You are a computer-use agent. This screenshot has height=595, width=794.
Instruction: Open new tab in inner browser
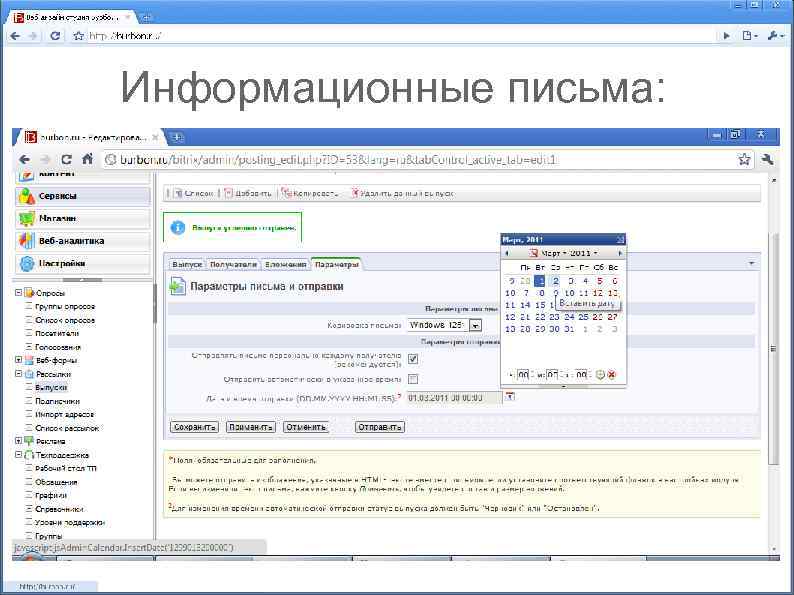click(x=177, y=137)
